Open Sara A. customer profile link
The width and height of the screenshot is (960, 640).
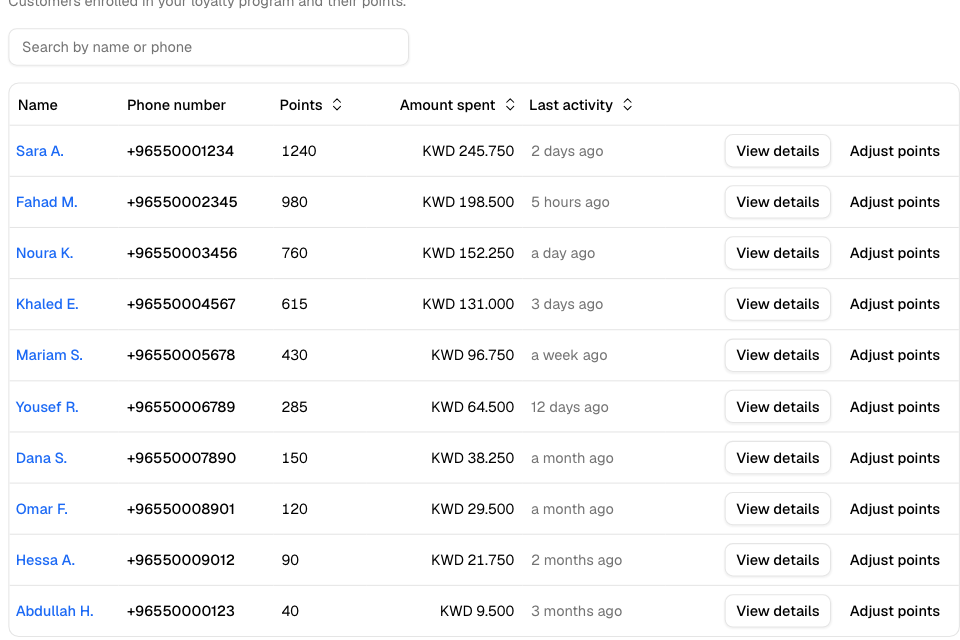tap(40, 151)
